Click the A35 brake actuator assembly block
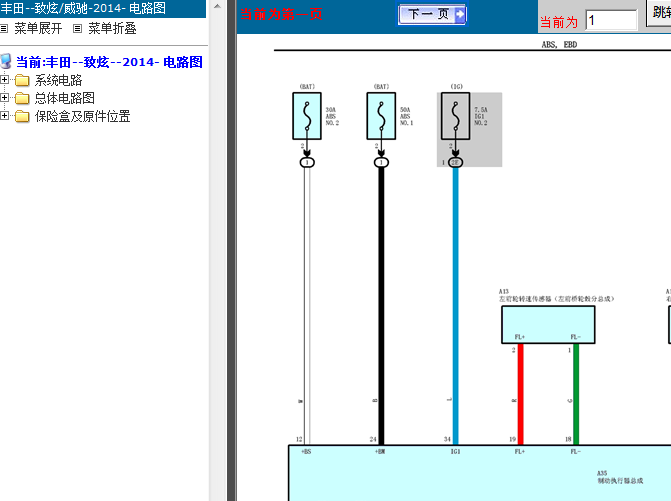671x501 pixels. coord(480,473)
